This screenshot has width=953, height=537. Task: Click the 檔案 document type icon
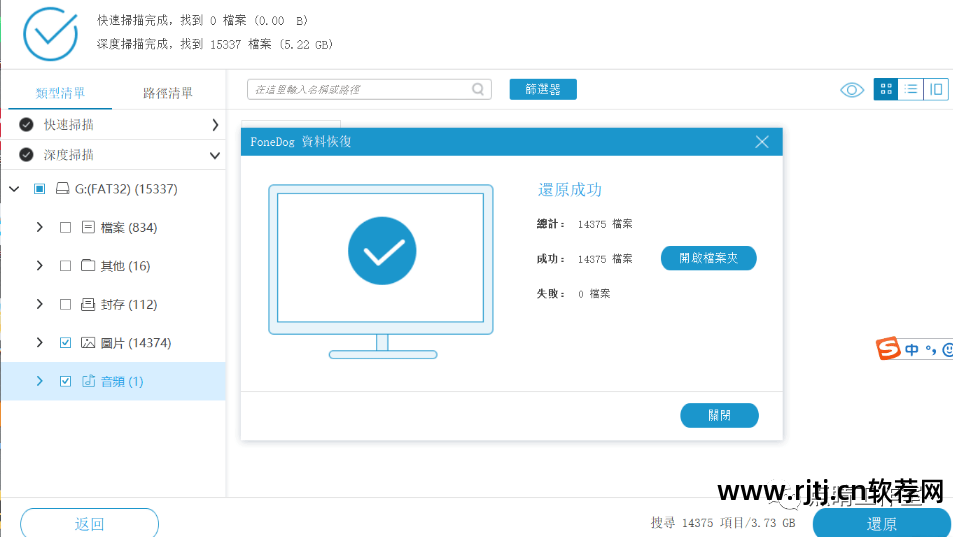coord(88,227)
